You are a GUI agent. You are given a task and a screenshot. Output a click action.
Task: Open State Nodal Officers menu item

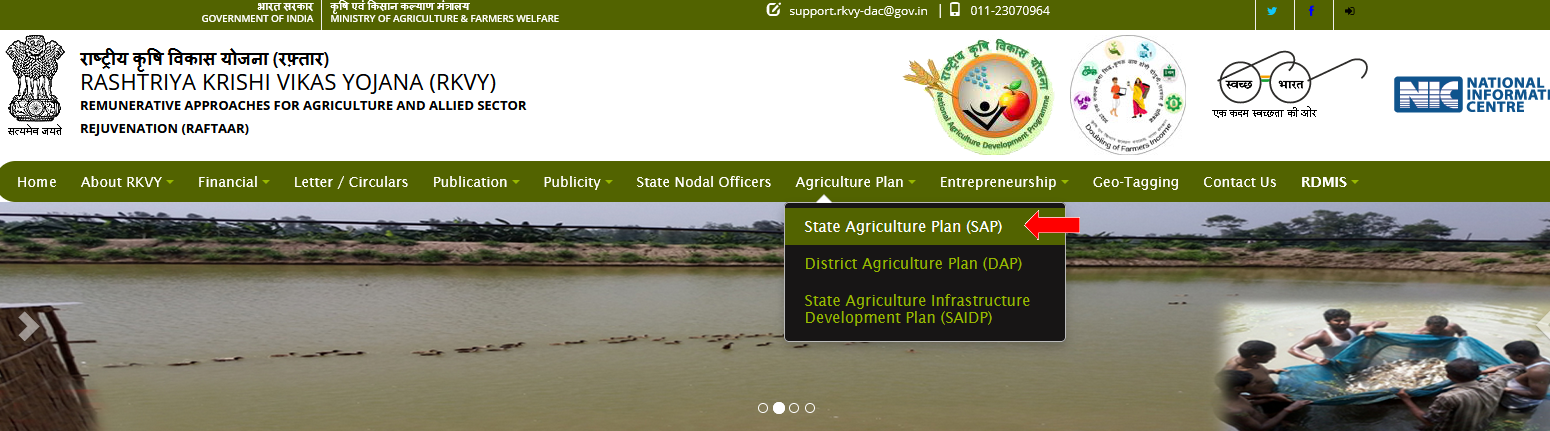(x=704, y=182)
